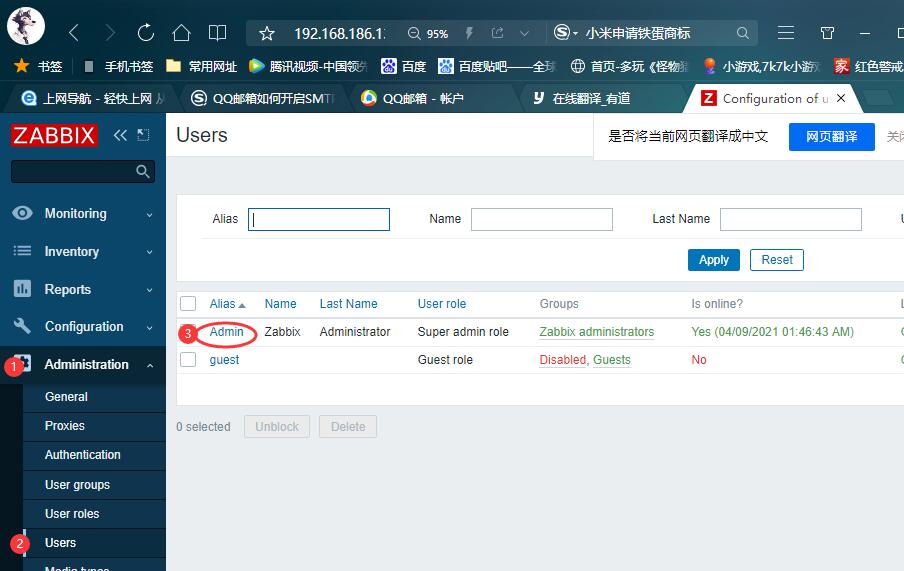Open the Zabbix administrators group link
The image size is (904, 571).
click(x=597, y=332)
